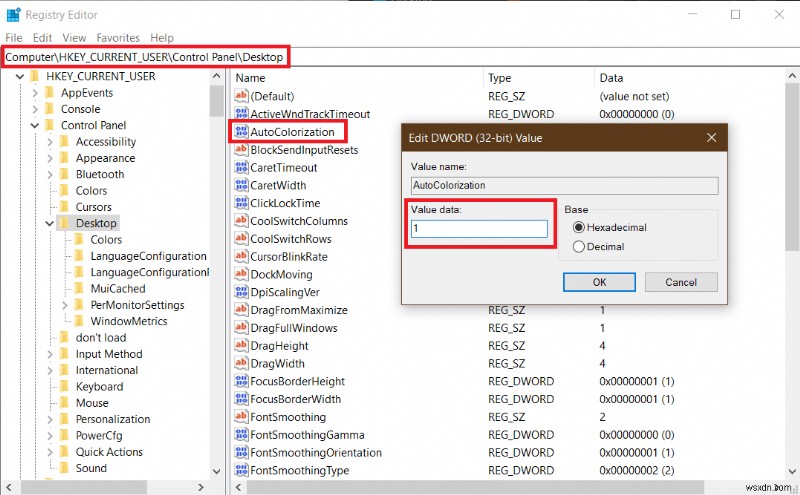Select the Hexadecimal base option

pyautogui.click(x=579, y=227)
